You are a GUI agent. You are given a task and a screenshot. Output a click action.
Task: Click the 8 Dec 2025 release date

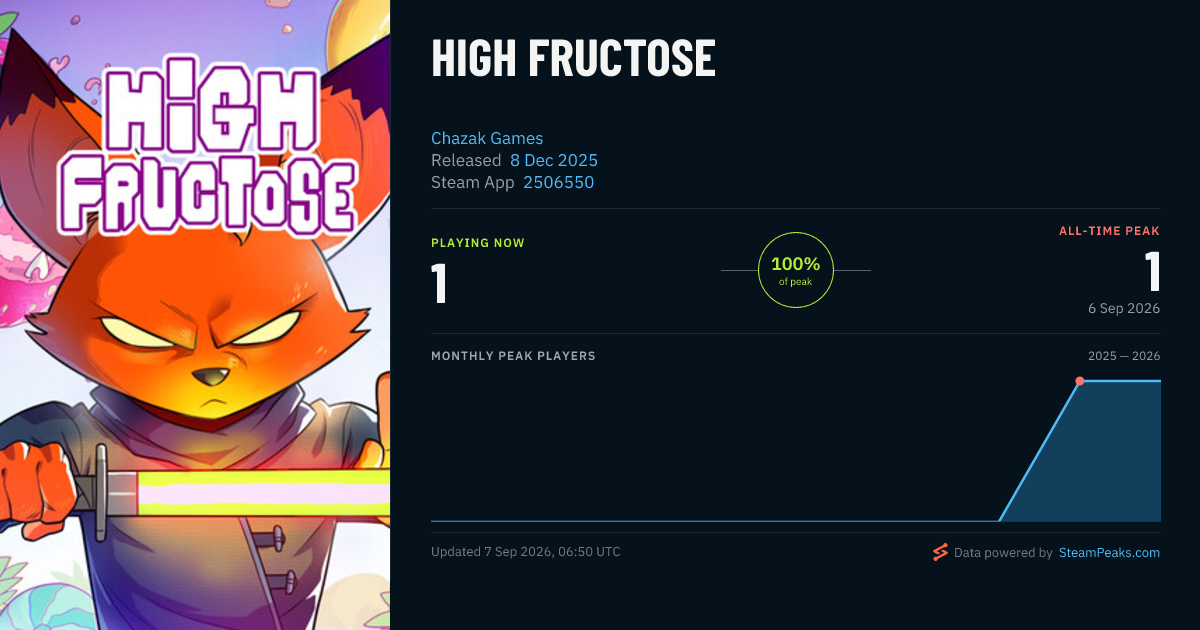pyautogui.click(x=554, y=160)
